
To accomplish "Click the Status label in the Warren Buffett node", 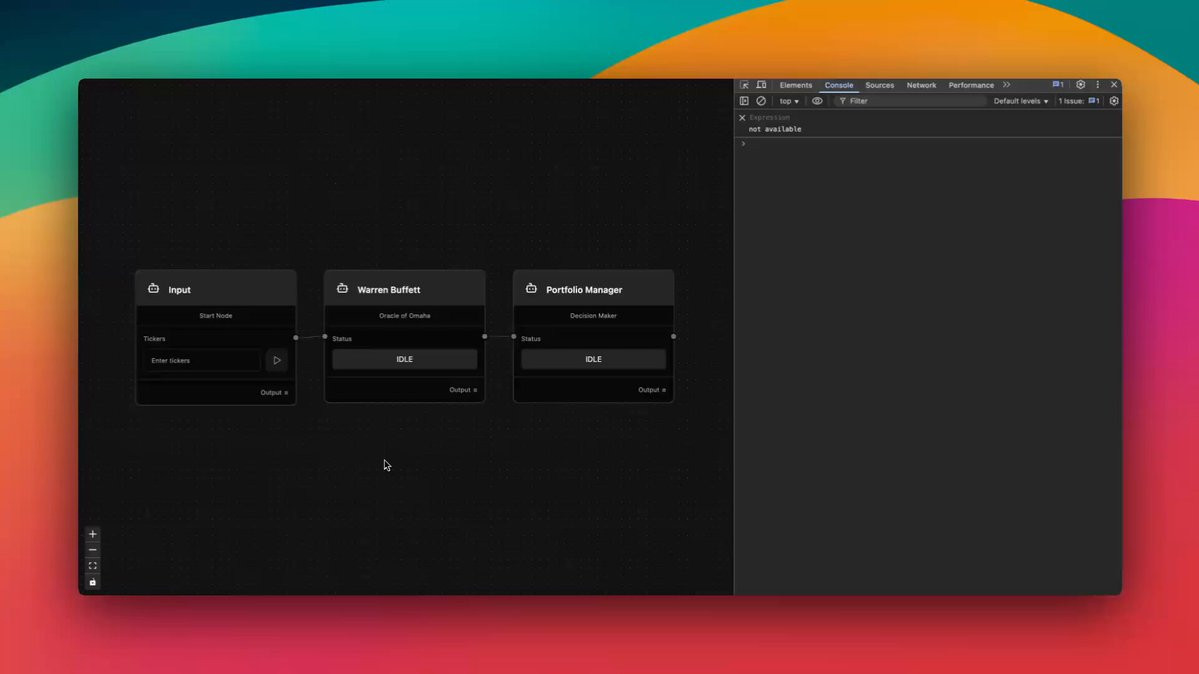I will pos(342,339).
